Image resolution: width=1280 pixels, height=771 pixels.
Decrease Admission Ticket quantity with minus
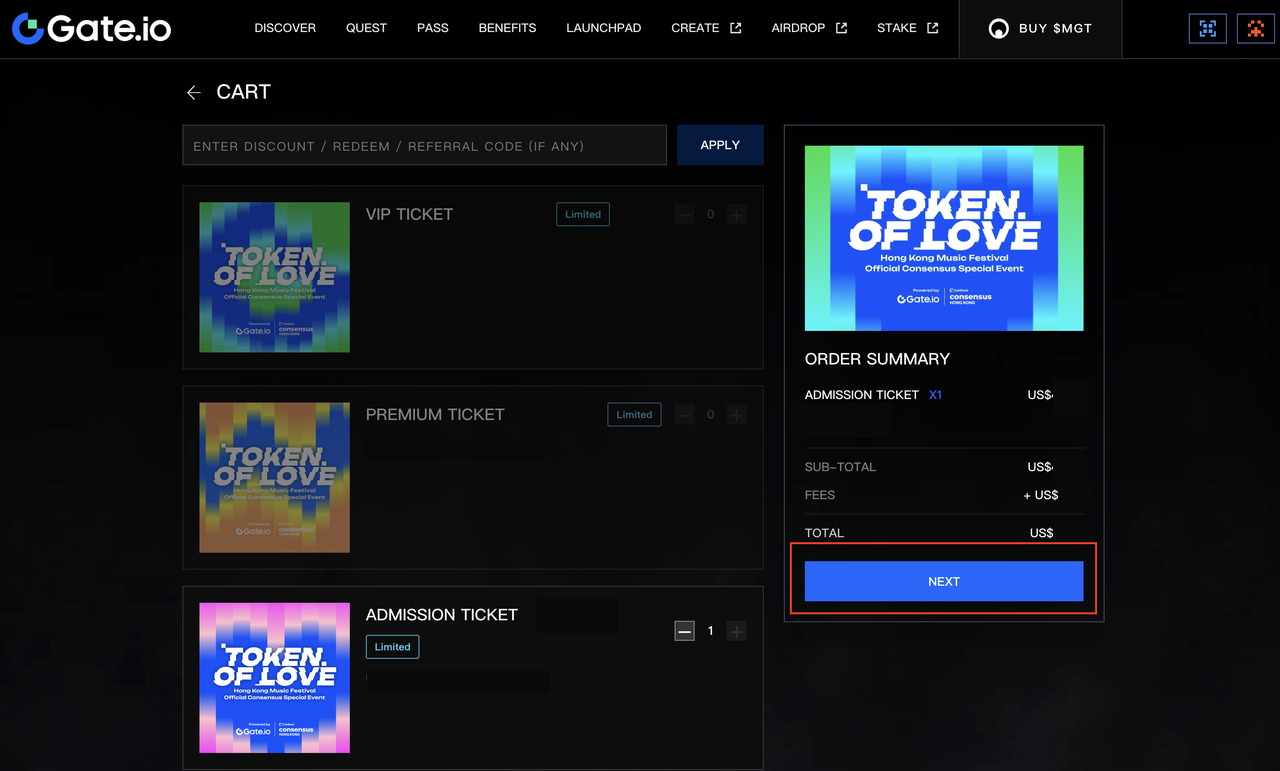click(684, 631)
